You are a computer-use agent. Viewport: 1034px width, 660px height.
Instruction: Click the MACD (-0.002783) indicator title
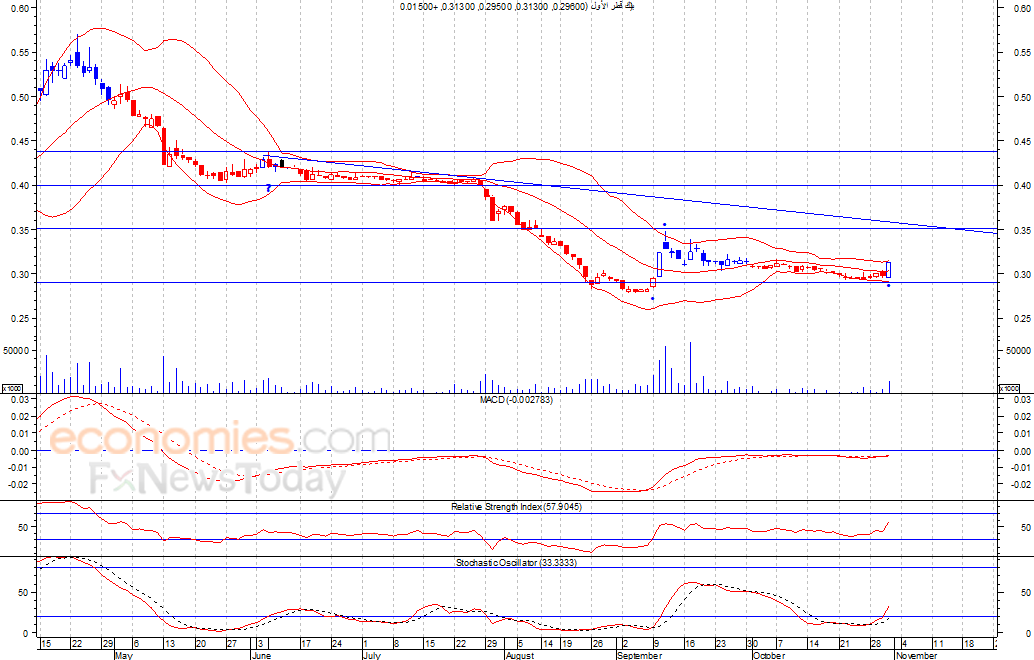pyautogui.click(x=516, y=400)
